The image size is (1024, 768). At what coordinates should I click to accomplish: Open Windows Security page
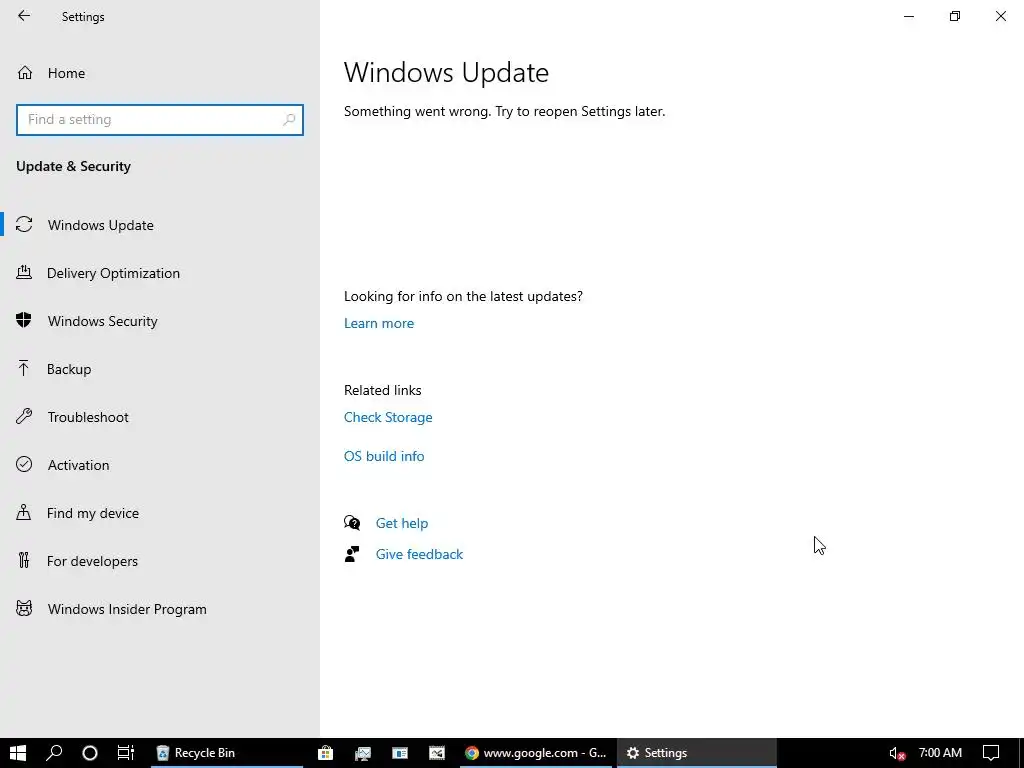click(x=160, y=321)
